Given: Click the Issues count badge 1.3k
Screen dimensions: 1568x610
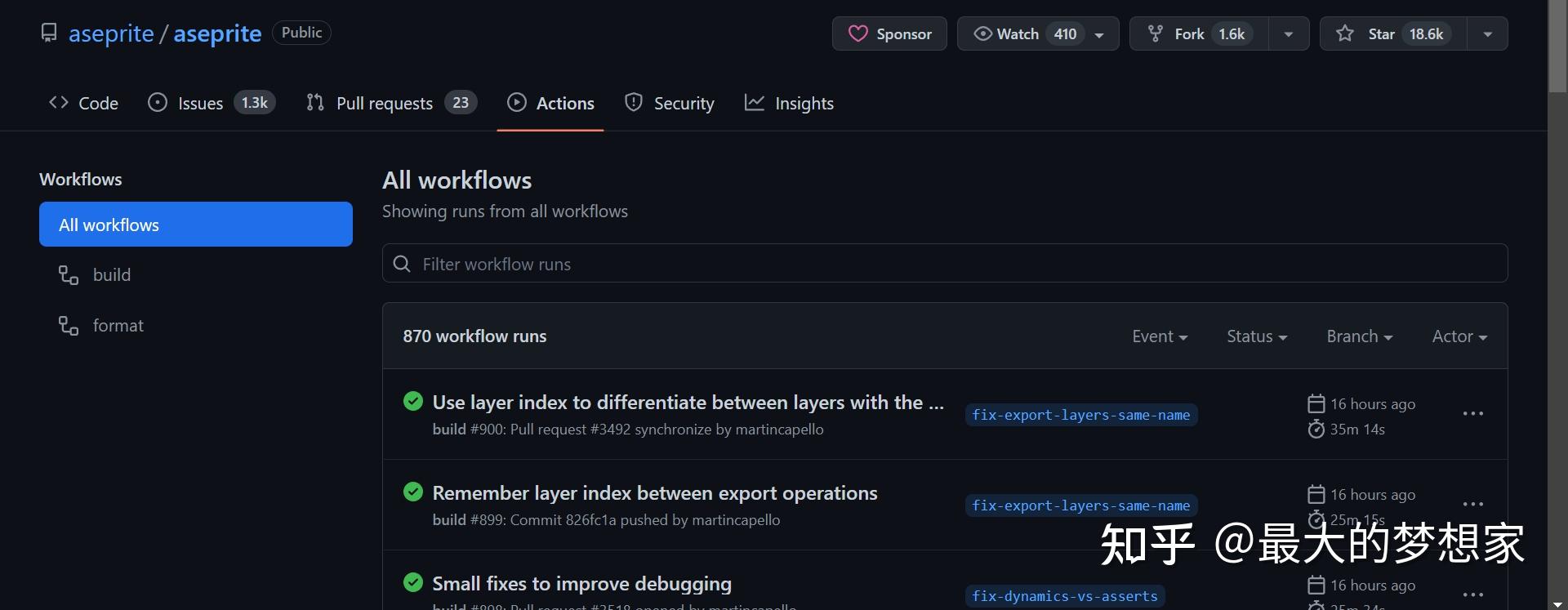Looking at the screenshot, I should click(x=255, y=102).
